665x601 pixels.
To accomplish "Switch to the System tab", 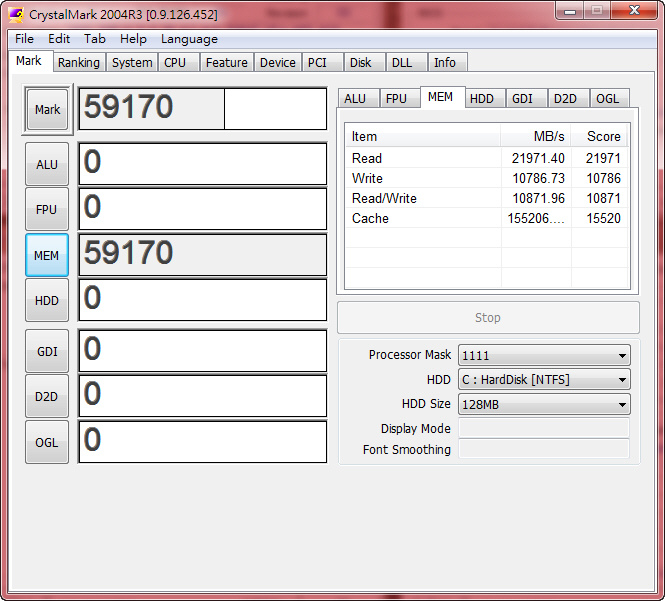I will pos(132,62).
